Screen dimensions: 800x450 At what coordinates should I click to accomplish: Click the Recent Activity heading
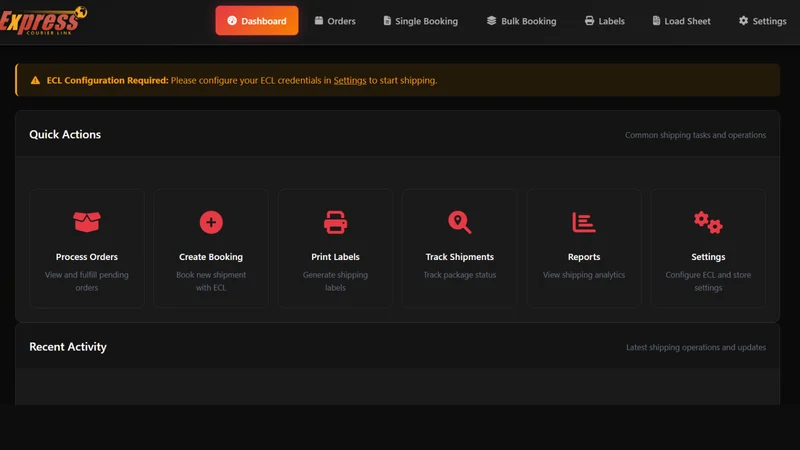tap(68, 346)
